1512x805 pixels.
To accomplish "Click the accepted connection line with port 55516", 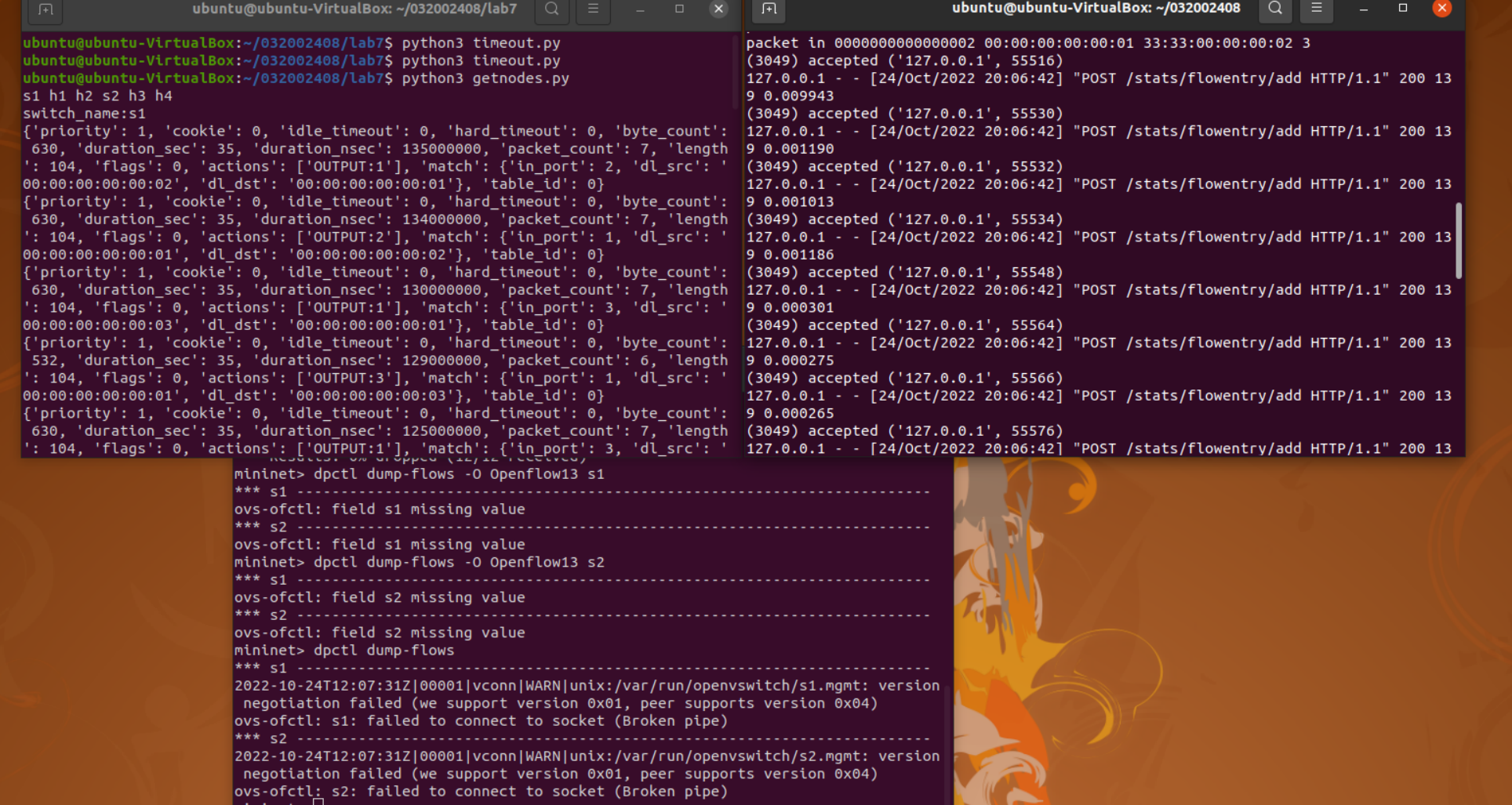I will pos(904,60).
